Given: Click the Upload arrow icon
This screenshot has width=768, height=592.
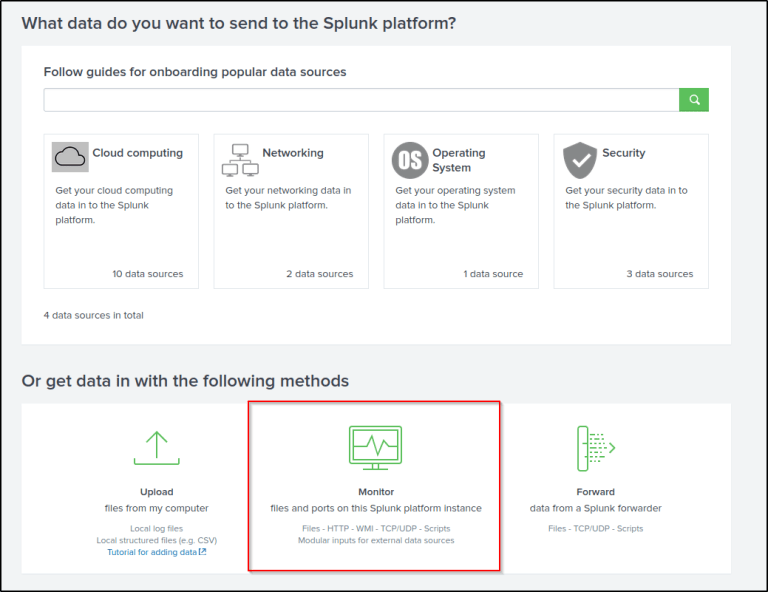Looking at the screenshot, I should click(x=157, y=448).
